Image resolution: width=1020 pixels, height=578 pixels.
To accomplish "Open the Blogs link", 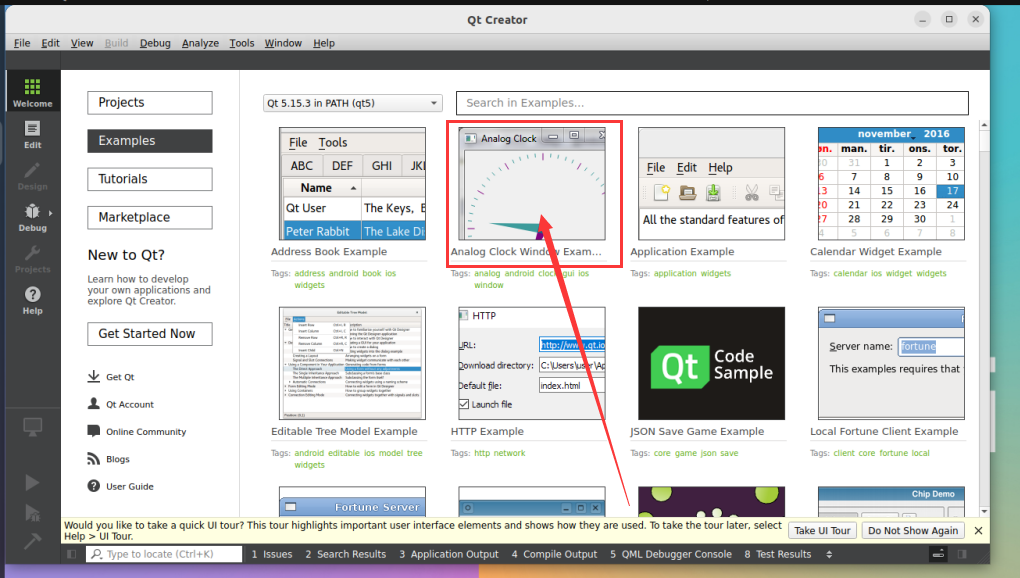I will coord(118,459).
